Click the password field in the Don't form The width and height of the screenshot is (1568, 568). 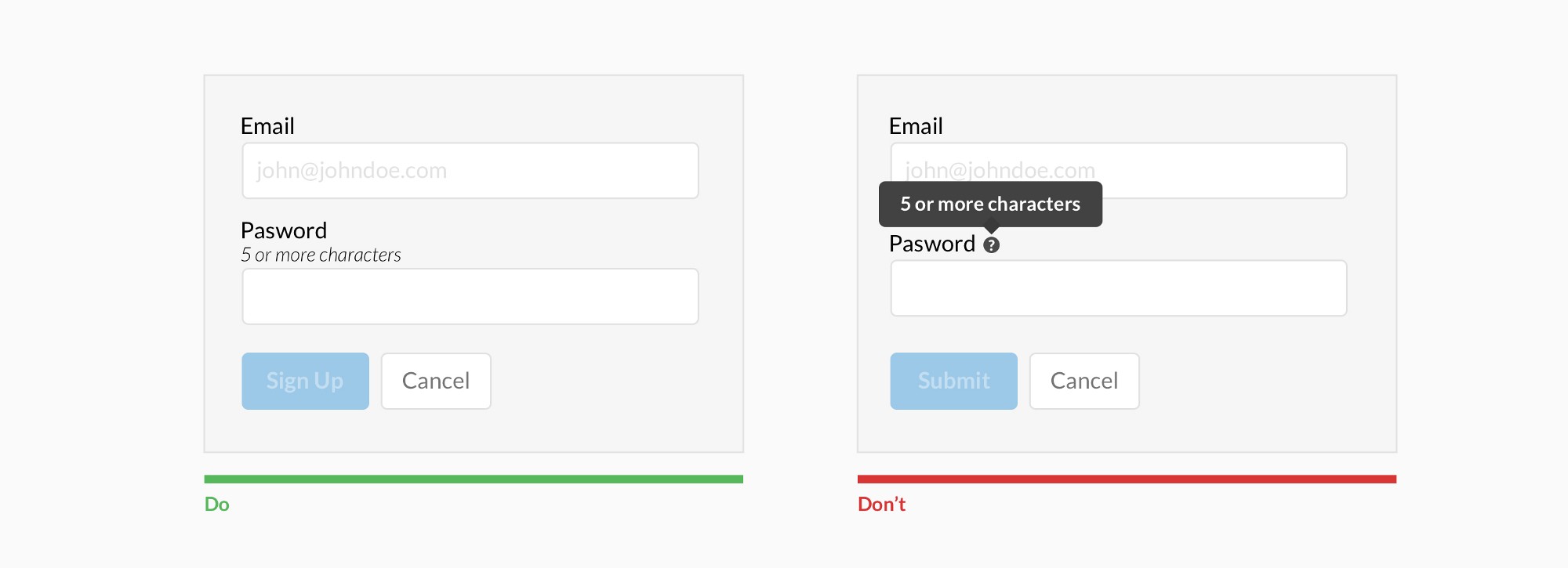pyautogui.click(x=1119, y=288)
